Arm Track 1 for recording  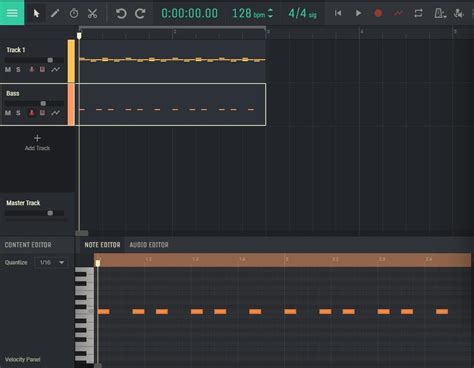(x=31, y=69)
